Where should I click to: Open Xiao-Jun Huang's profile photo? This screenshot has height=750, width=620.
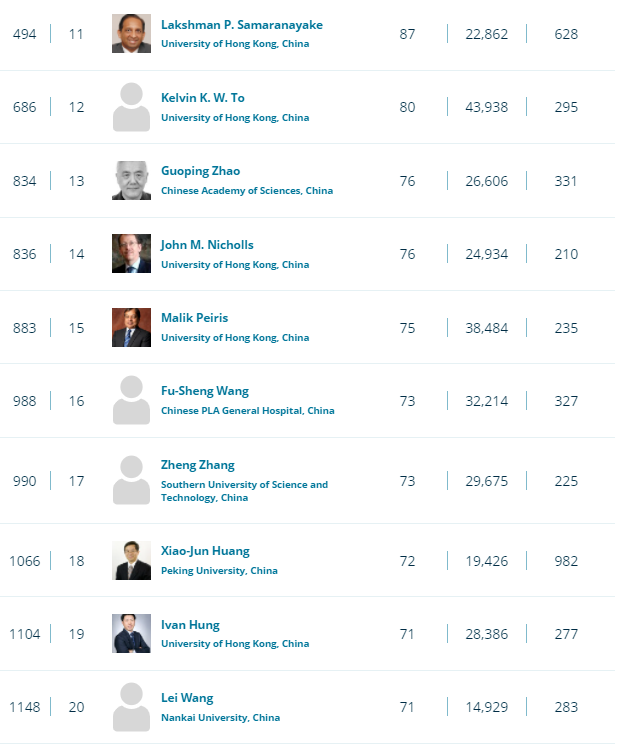click(131, 560)
